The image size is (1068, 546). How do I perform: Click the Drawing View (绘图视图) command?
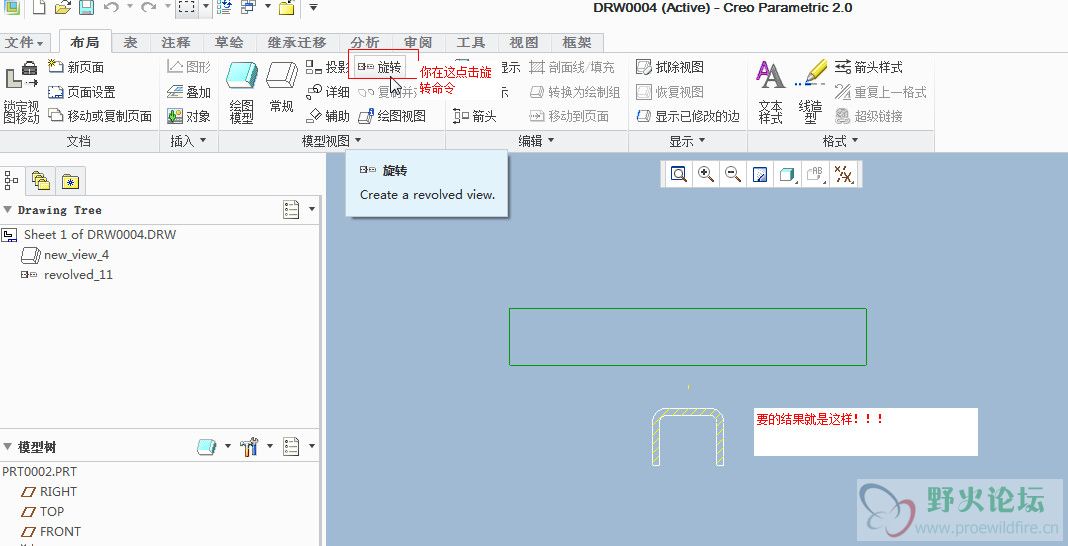(x=392, y=116)
